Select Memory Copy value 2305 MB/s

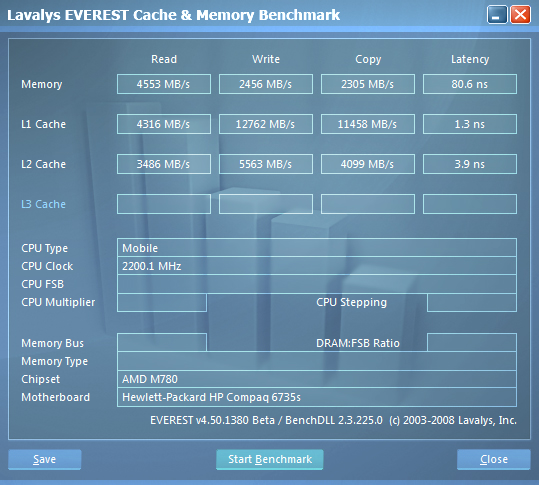(368, 84)
